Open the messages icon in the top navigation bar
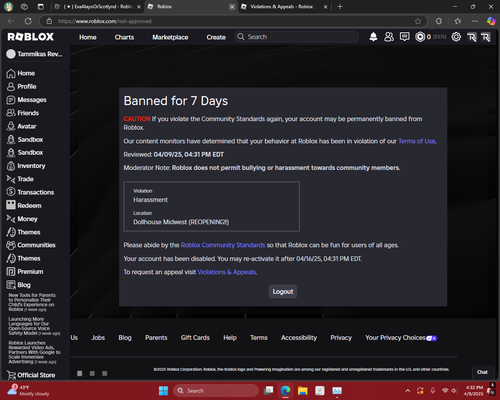The width and height of the screenshot is (500, 400). [x=405, y=37]
